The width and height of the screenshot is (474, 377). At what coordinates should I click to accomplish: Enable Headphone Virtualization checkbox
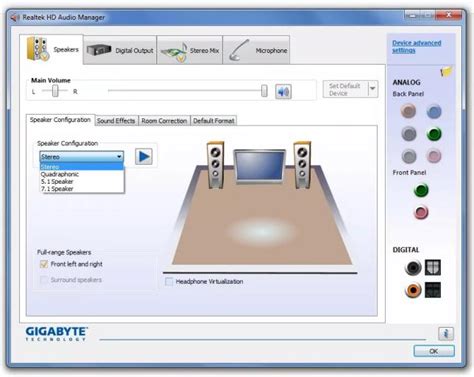click(169, 282)
